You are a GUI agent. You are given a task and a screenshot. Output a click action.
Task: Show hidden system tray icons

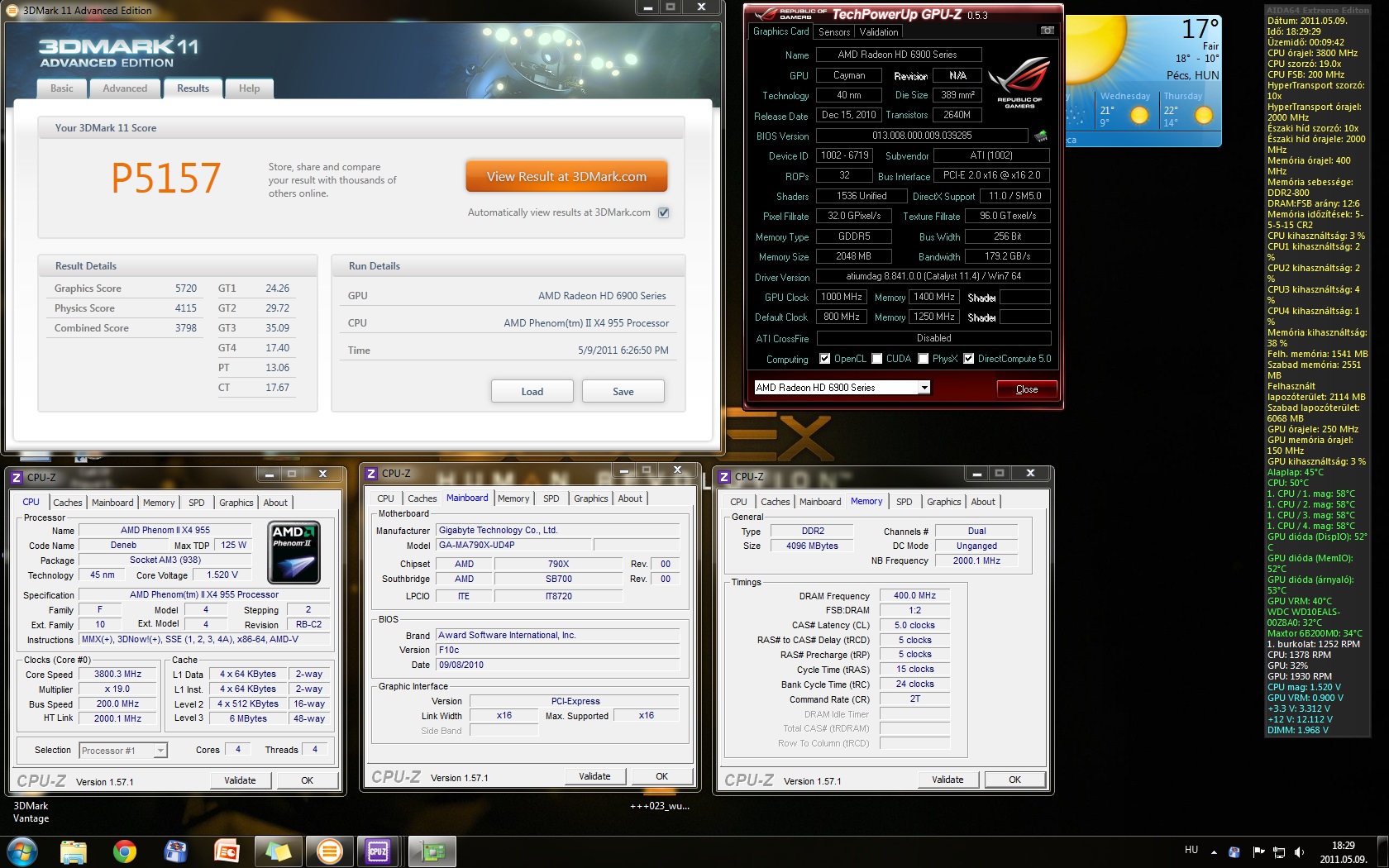tap(1214, 851)
